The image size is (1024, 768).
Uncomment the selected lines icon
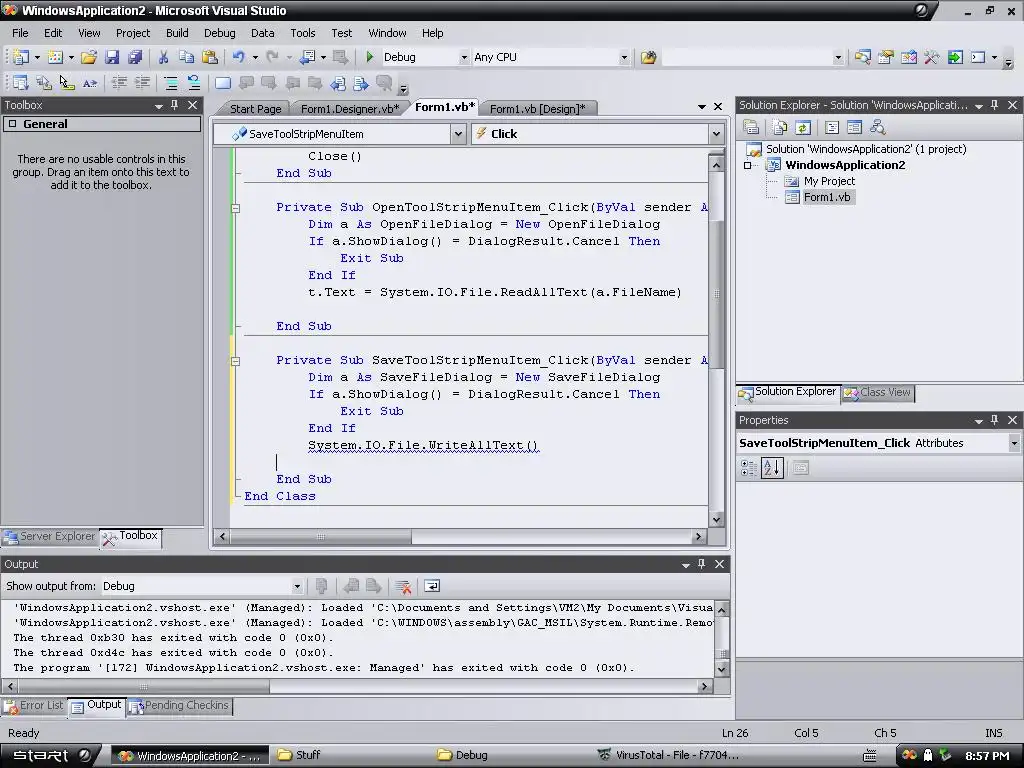194,83
